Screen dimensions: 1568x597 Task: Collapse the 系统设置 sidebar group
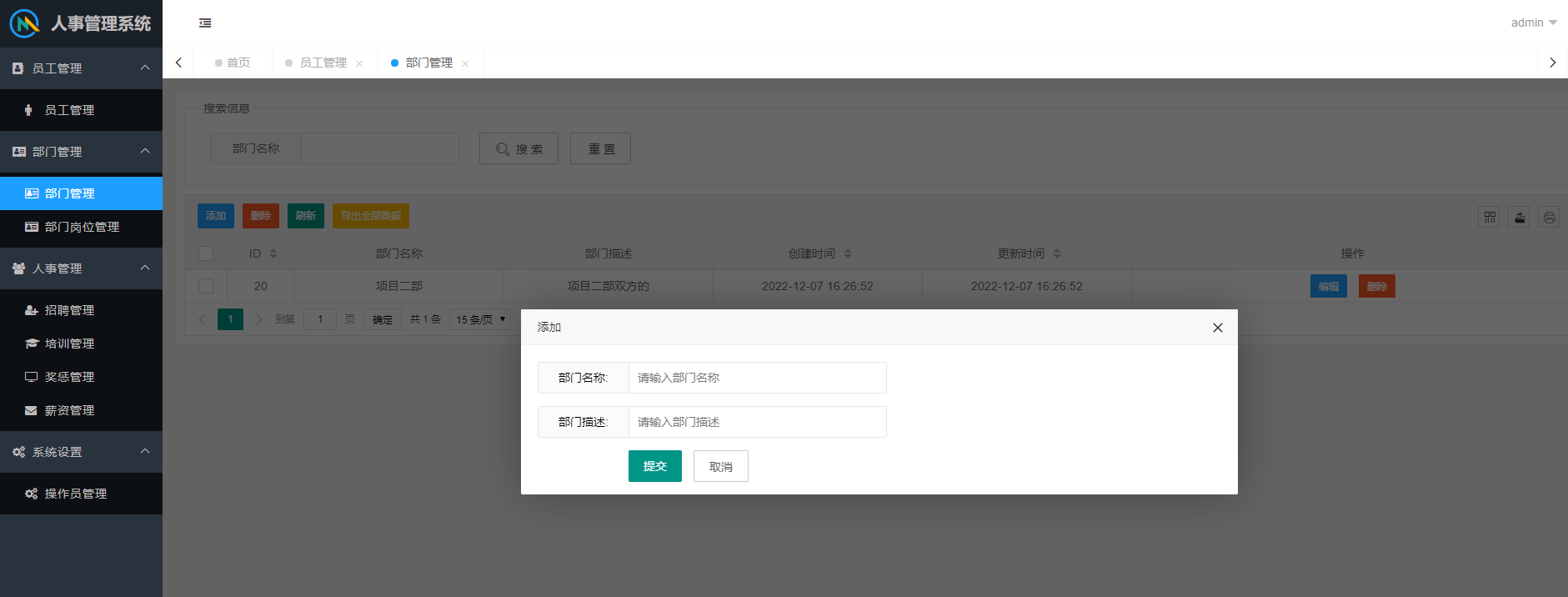[81, 452]
